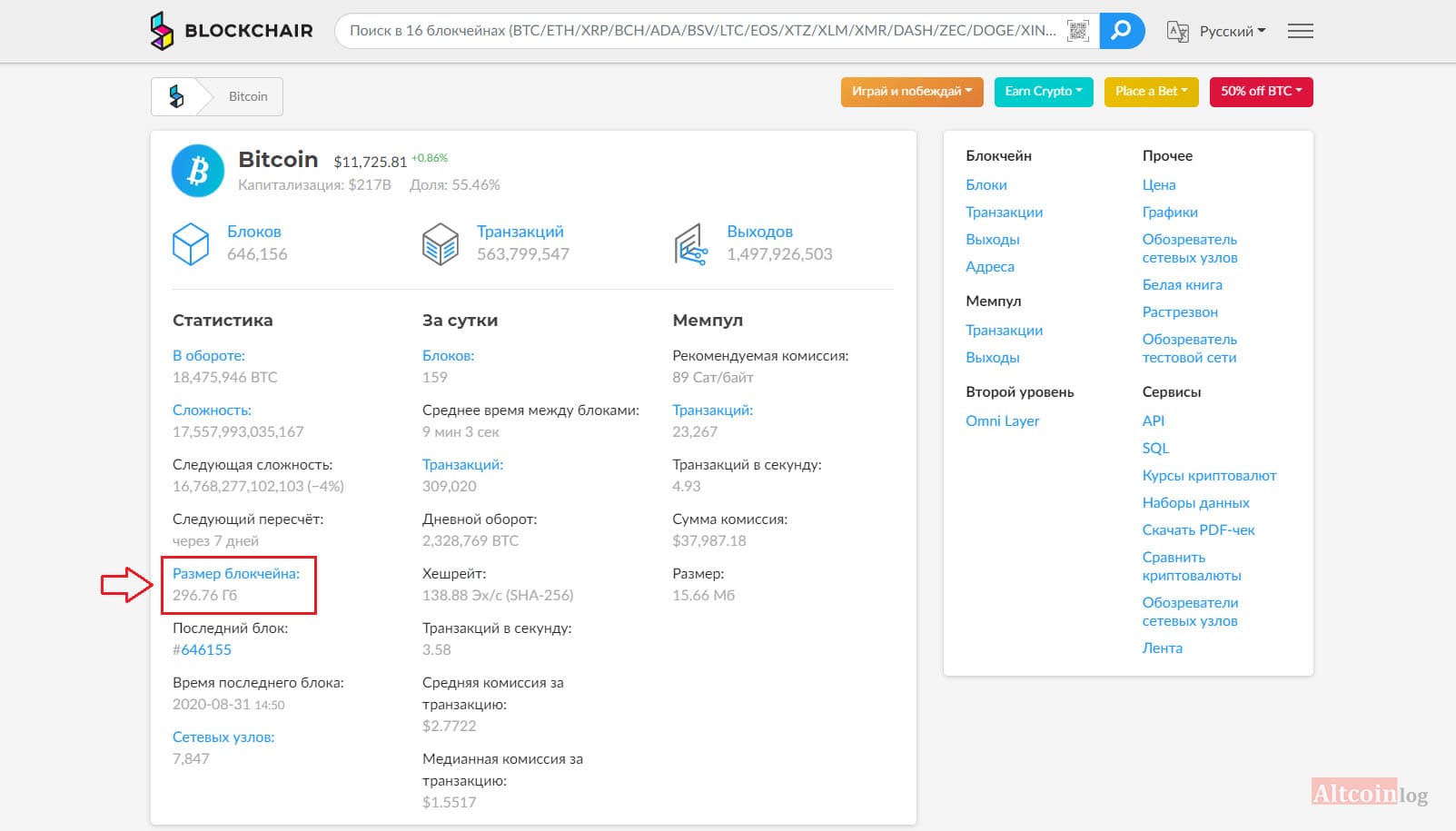
Task: Click the Bitcoin logo icon
Action: coord(198,171)
